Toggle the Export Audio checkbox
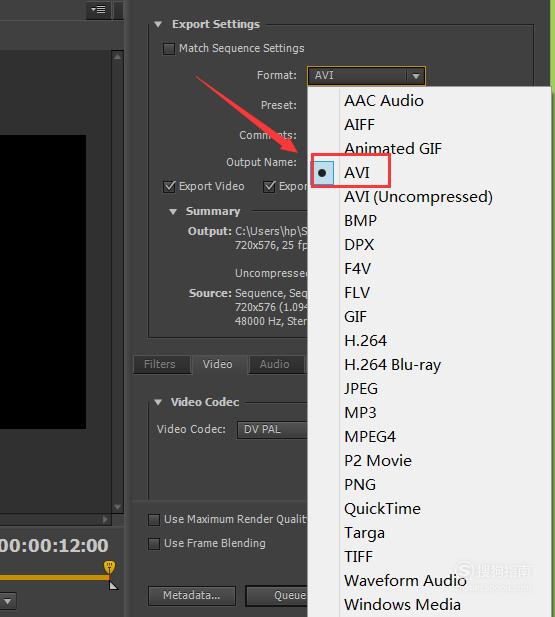Viewport: 555px width, 617px height. click(x=269, y=186)
